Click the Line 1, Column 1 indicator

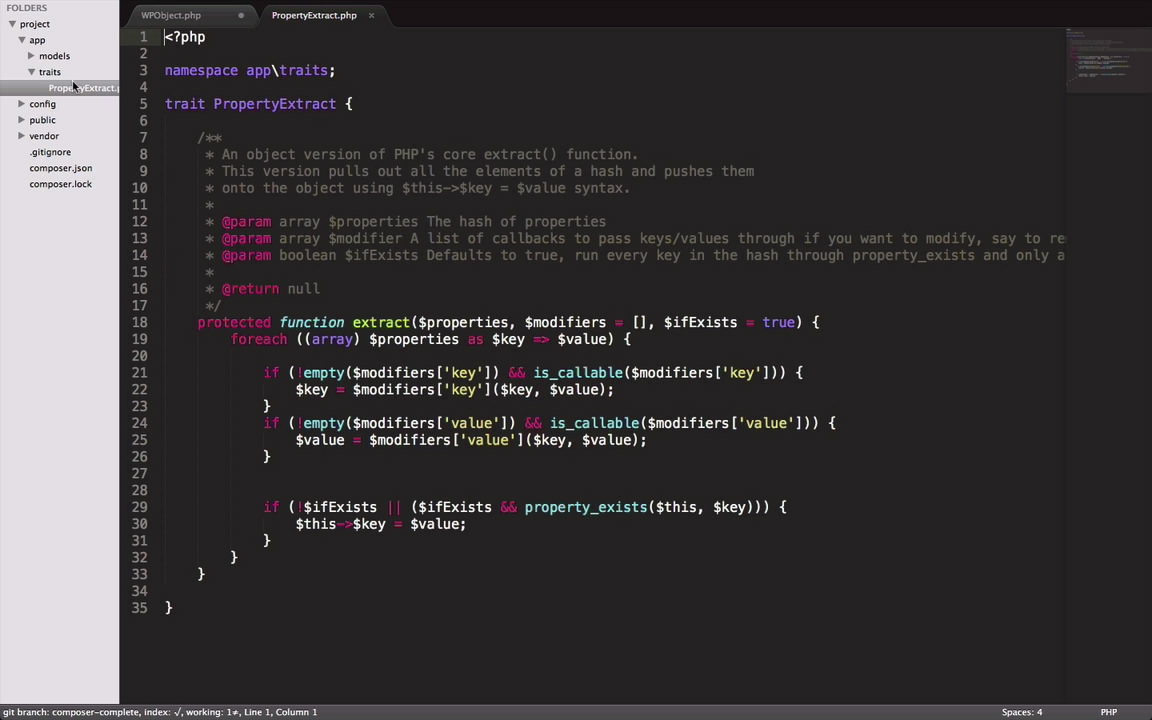point(281,712)
